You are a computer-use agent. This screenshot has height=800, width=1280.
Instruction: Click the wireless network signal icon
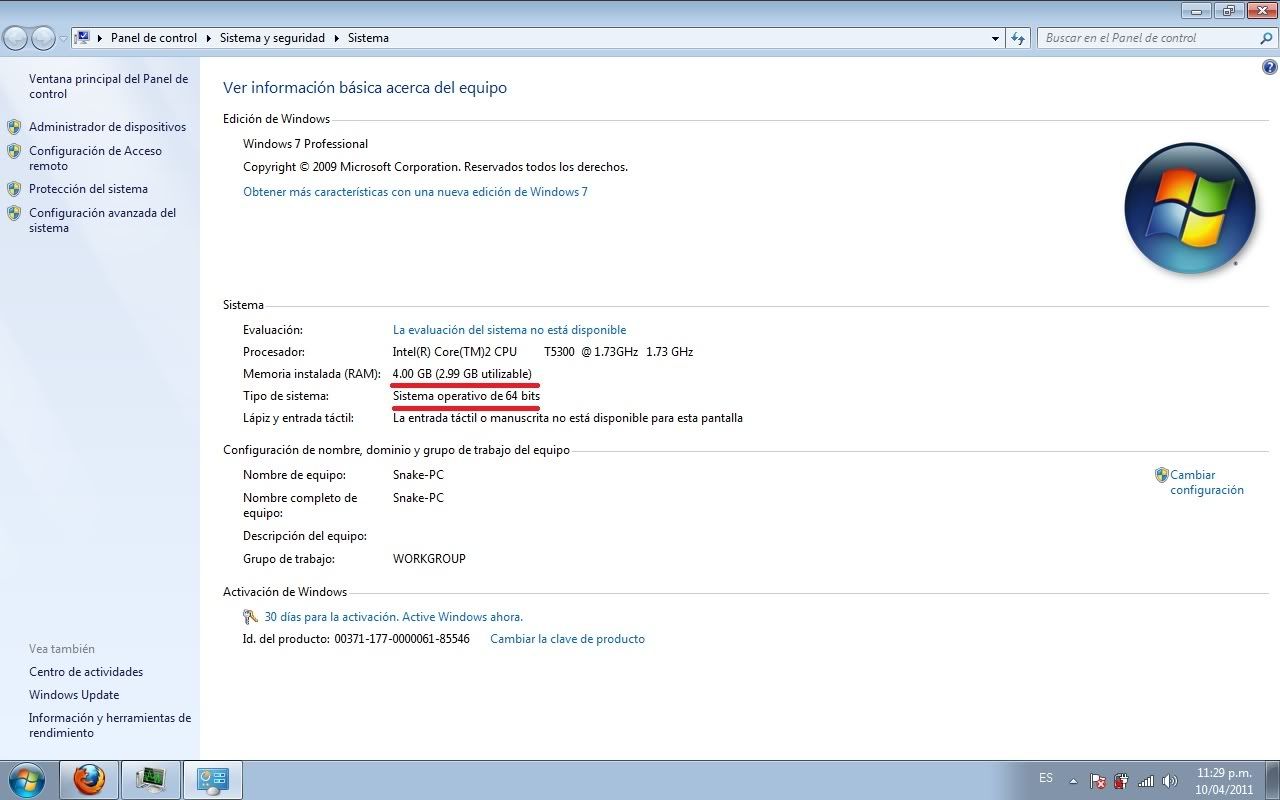point(1146,781)
